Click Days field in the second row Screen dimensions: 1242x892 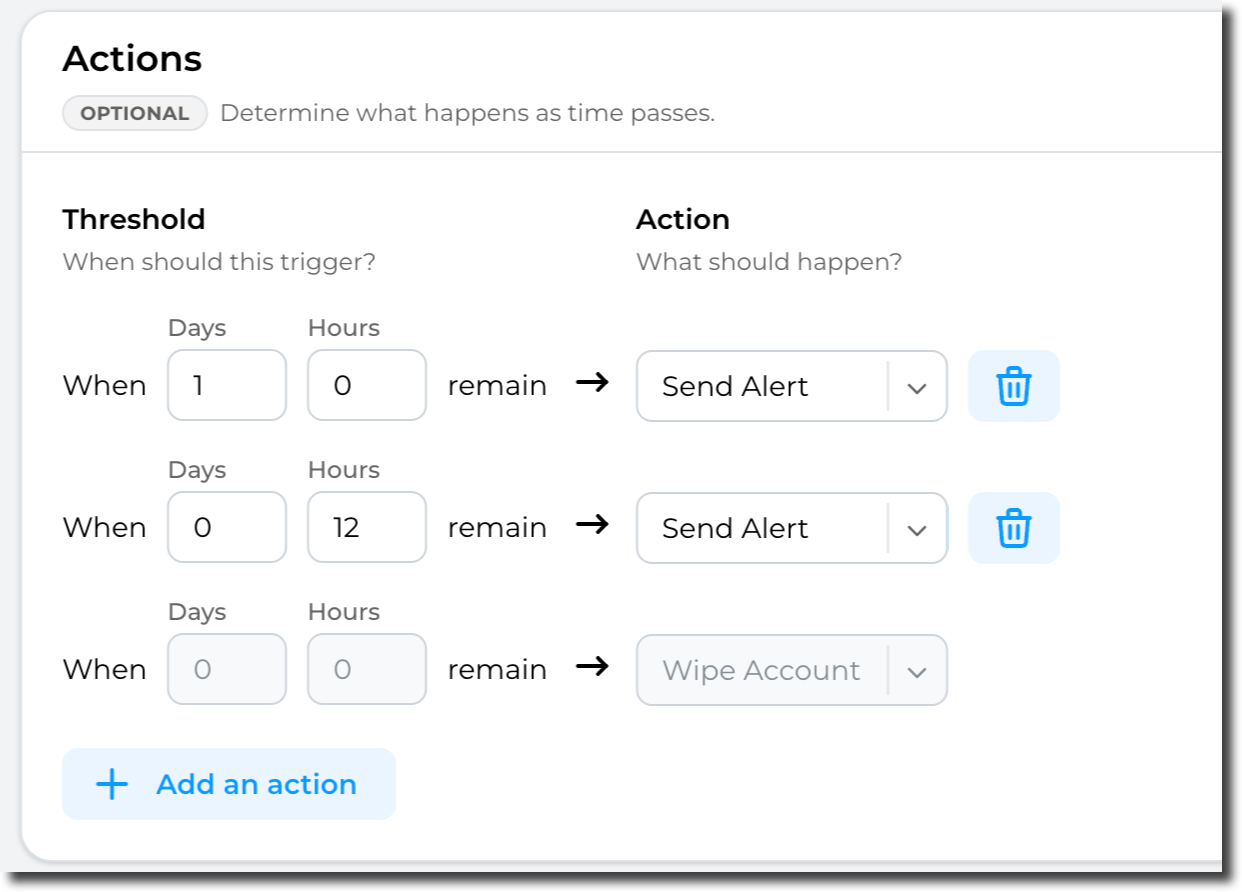tap(227, 528)
